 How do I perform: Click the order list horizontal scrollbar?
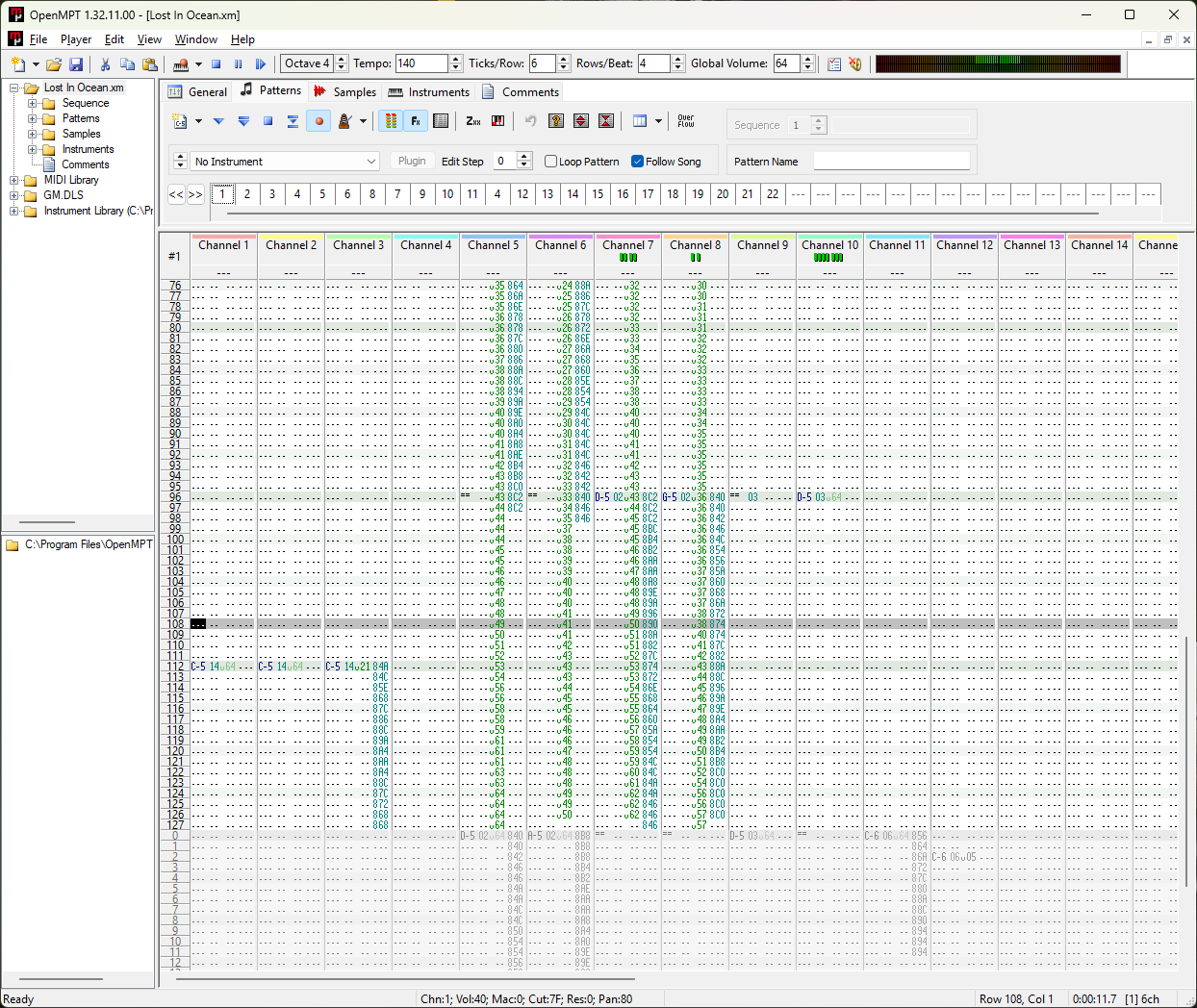pos(662,214)
